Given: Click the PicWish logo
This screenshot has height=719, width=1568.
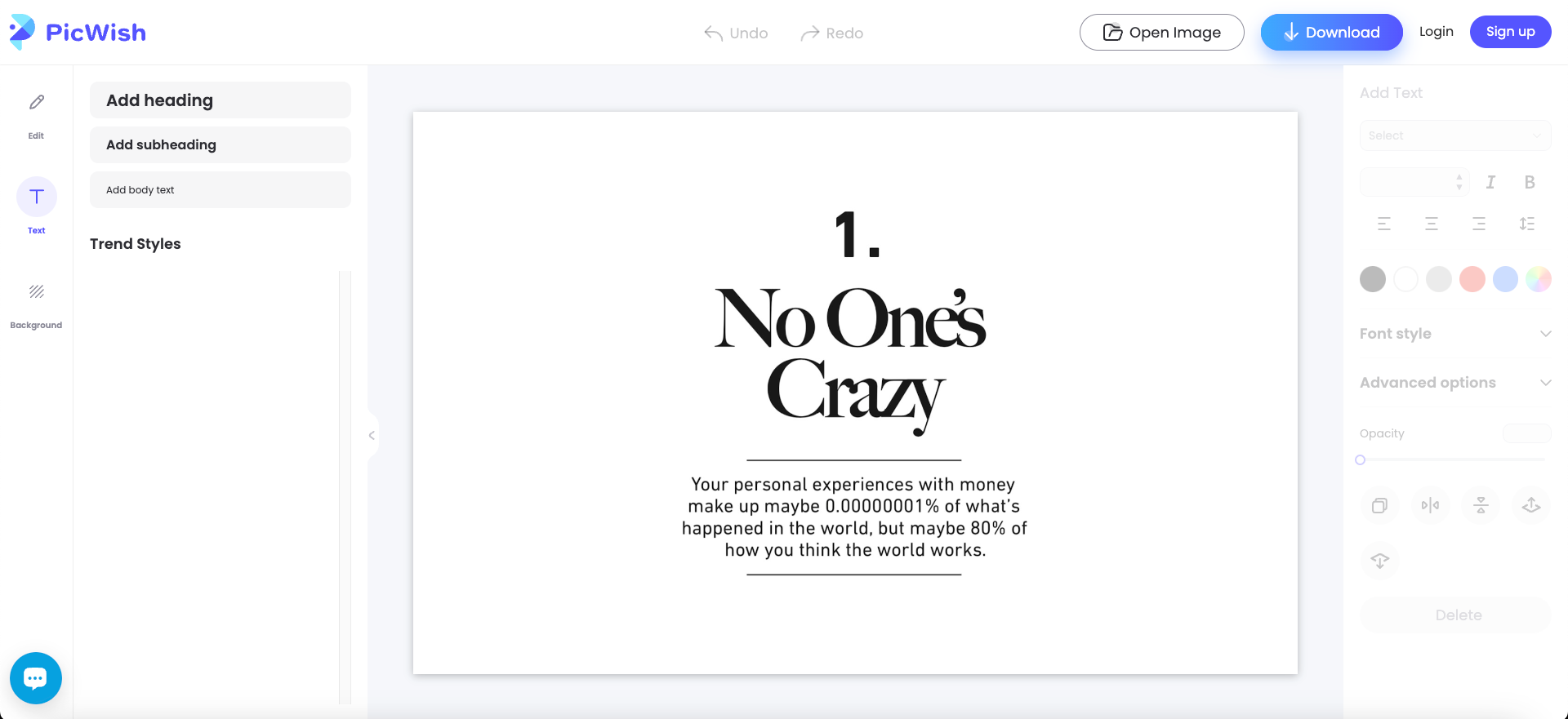Looking at the screenshot, I should [x=78, y=32].
